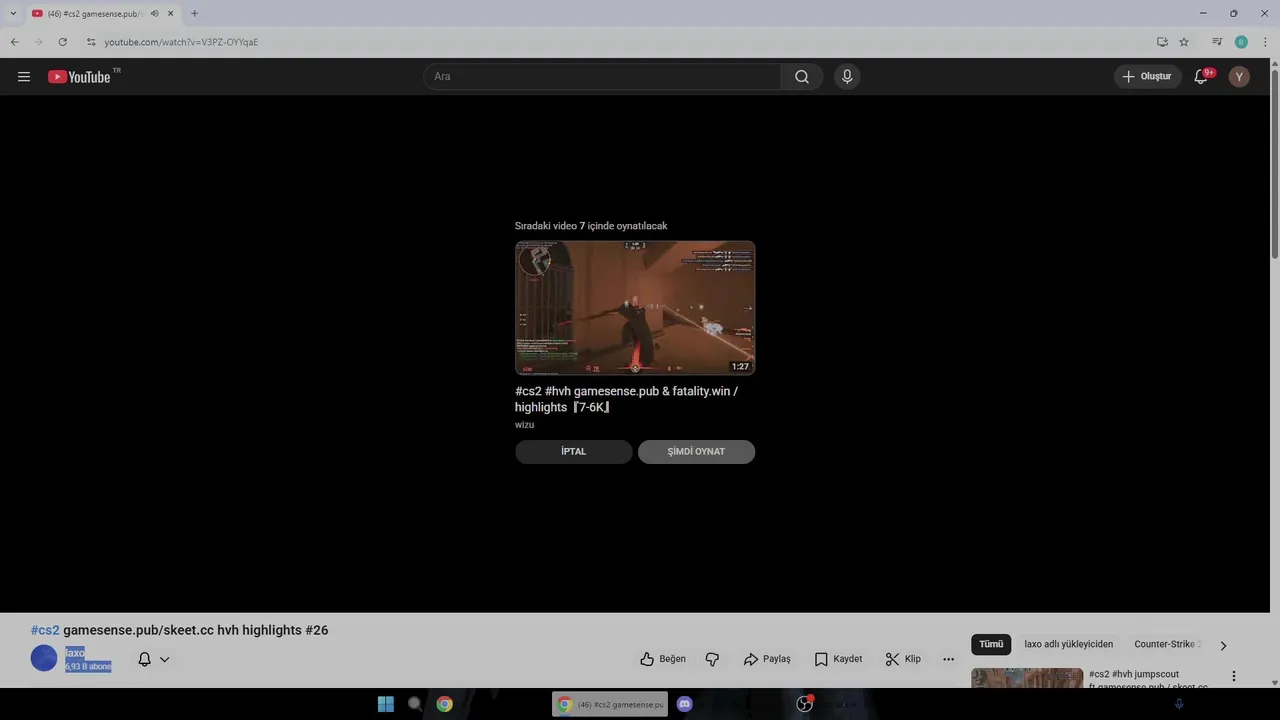
Task: Reload the page in Chrome
Action: coord(62,42)
